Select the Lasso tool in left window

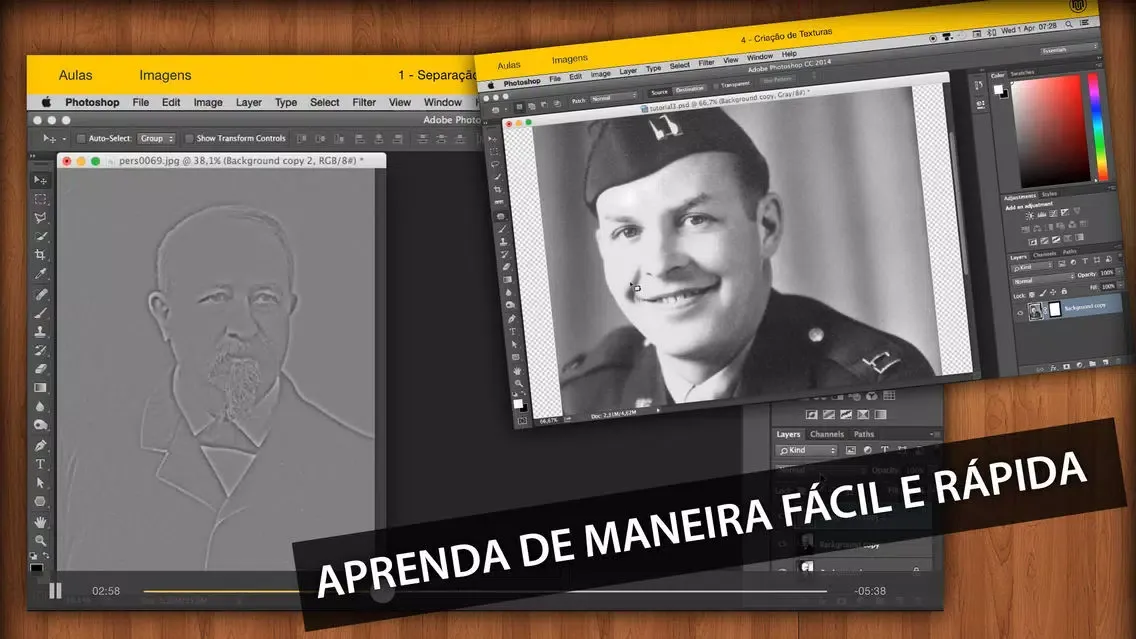click(41, 217)
